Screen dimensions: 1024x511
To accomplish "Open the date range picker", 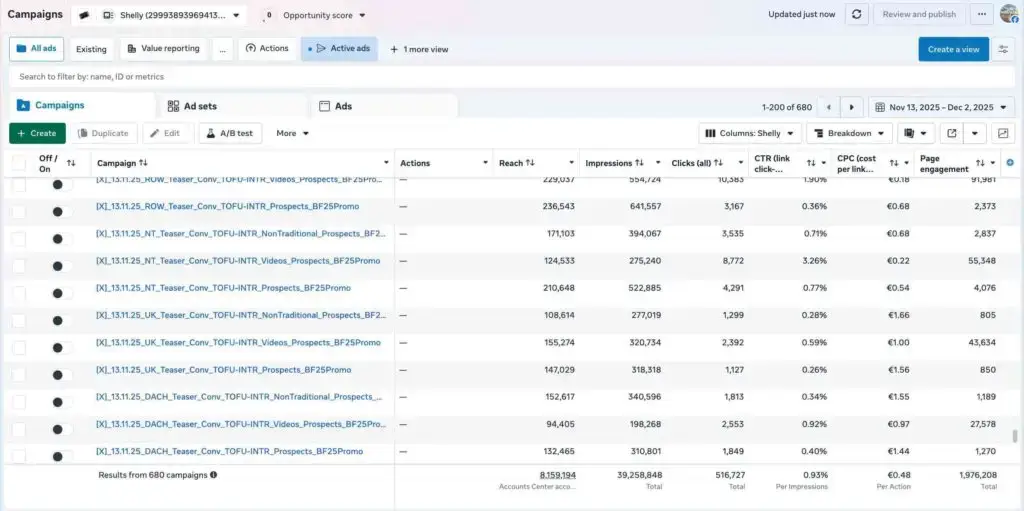I will [x=942, y=107].
